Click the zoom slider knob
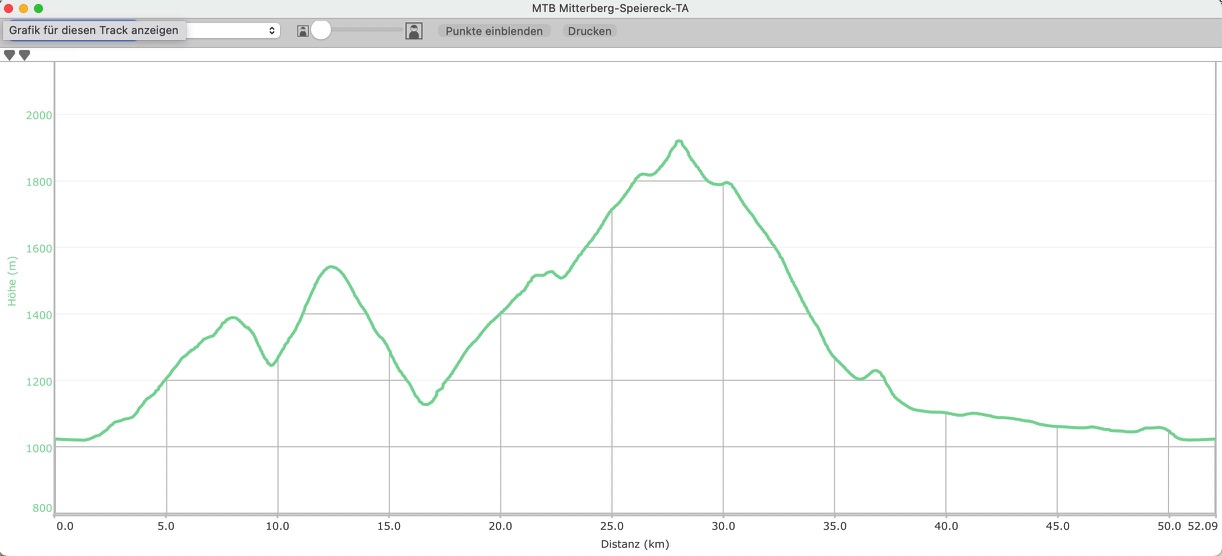The image size is (1222, 556). [x=321, y=31]
